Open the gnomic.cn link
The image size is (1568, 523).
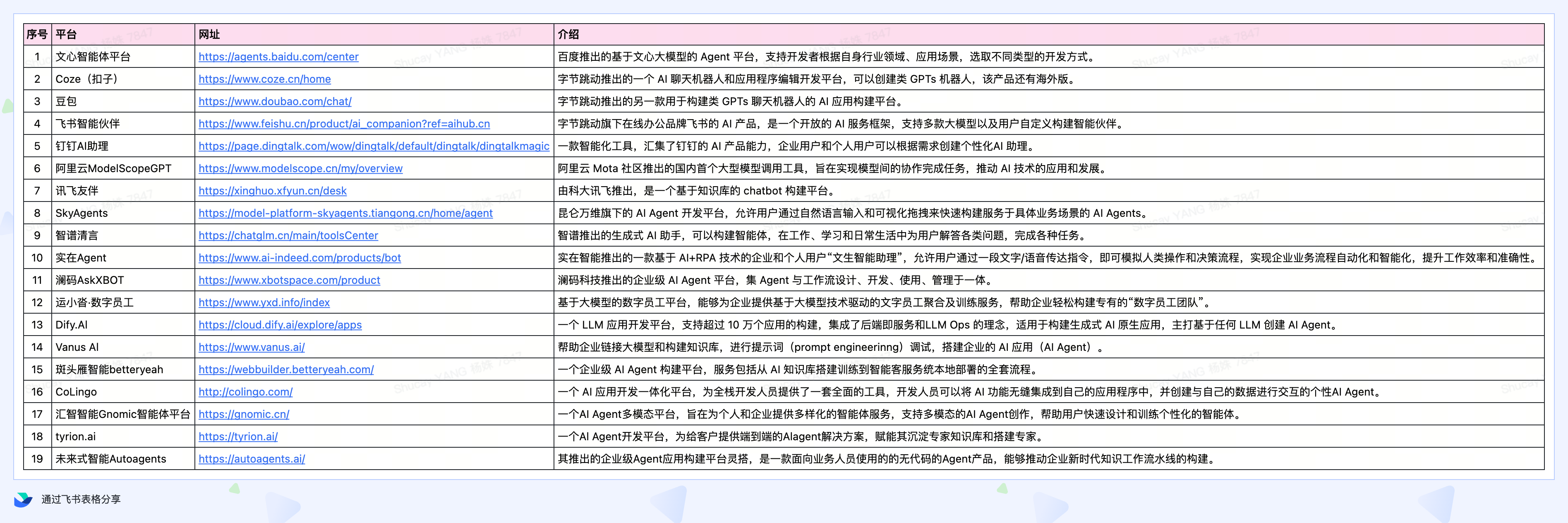pos(244,414)
